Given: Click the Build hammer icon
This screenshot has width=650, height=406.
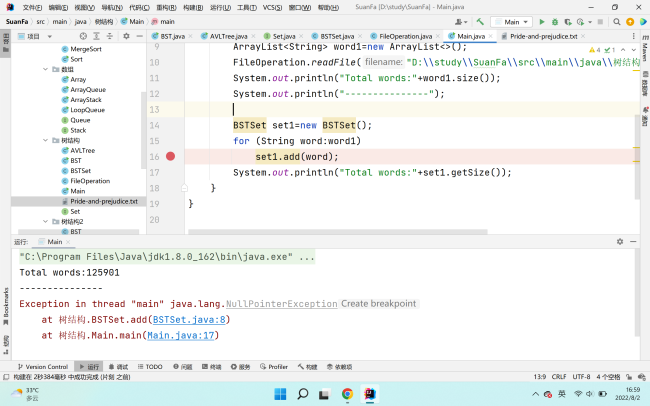Looking at the screenshot, I should [481, 21].
